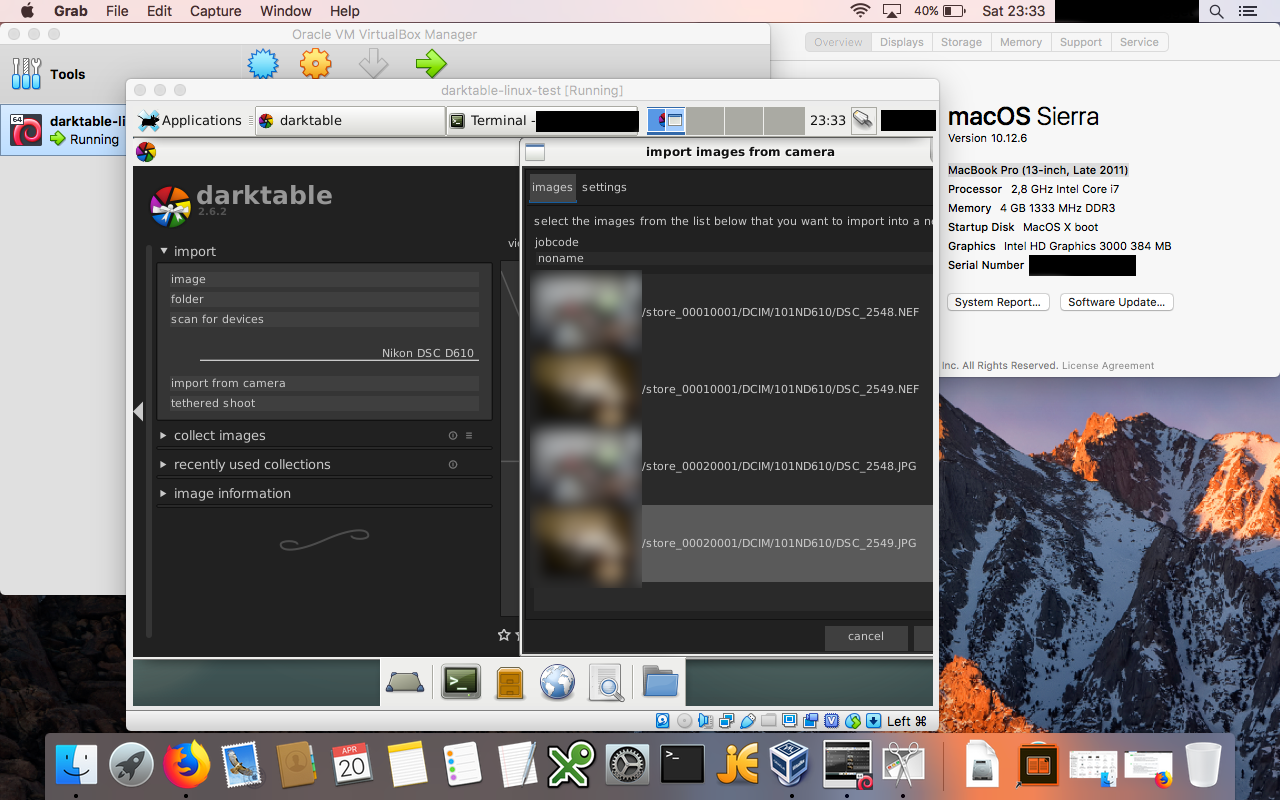Click Software Update button
Screen dimensions: 1280x800
pyautogui.click(x=1117, y=302)
